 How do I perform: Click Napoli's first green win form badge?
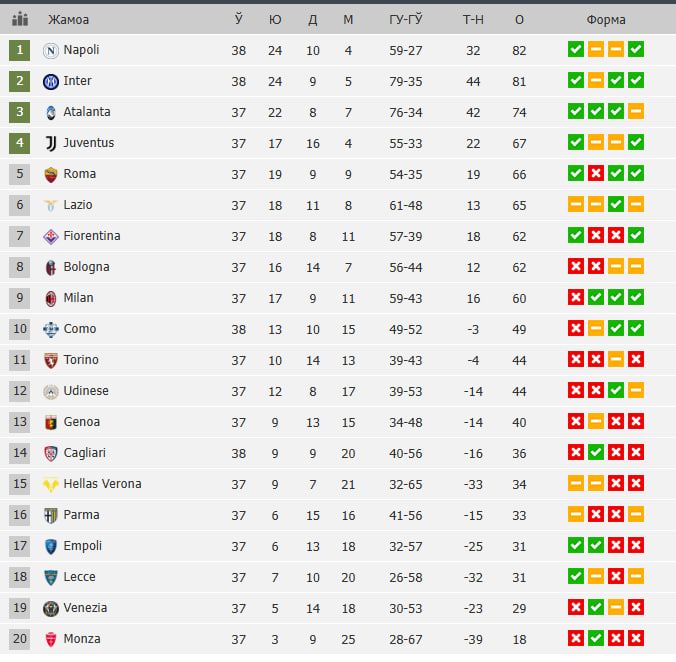576,50
